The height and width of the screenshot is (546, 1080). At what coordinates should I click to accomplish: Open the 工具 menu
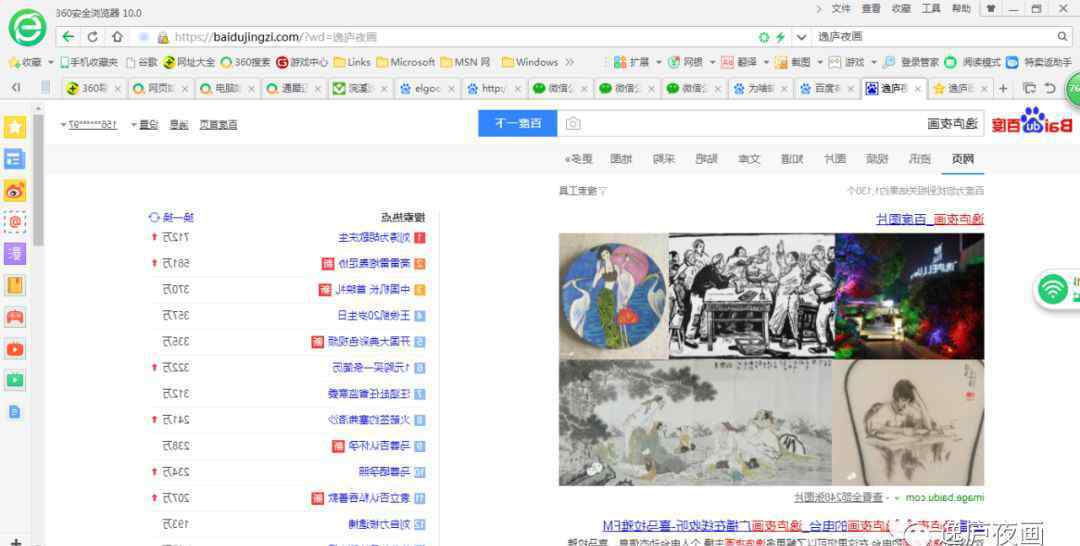(931, 9)
